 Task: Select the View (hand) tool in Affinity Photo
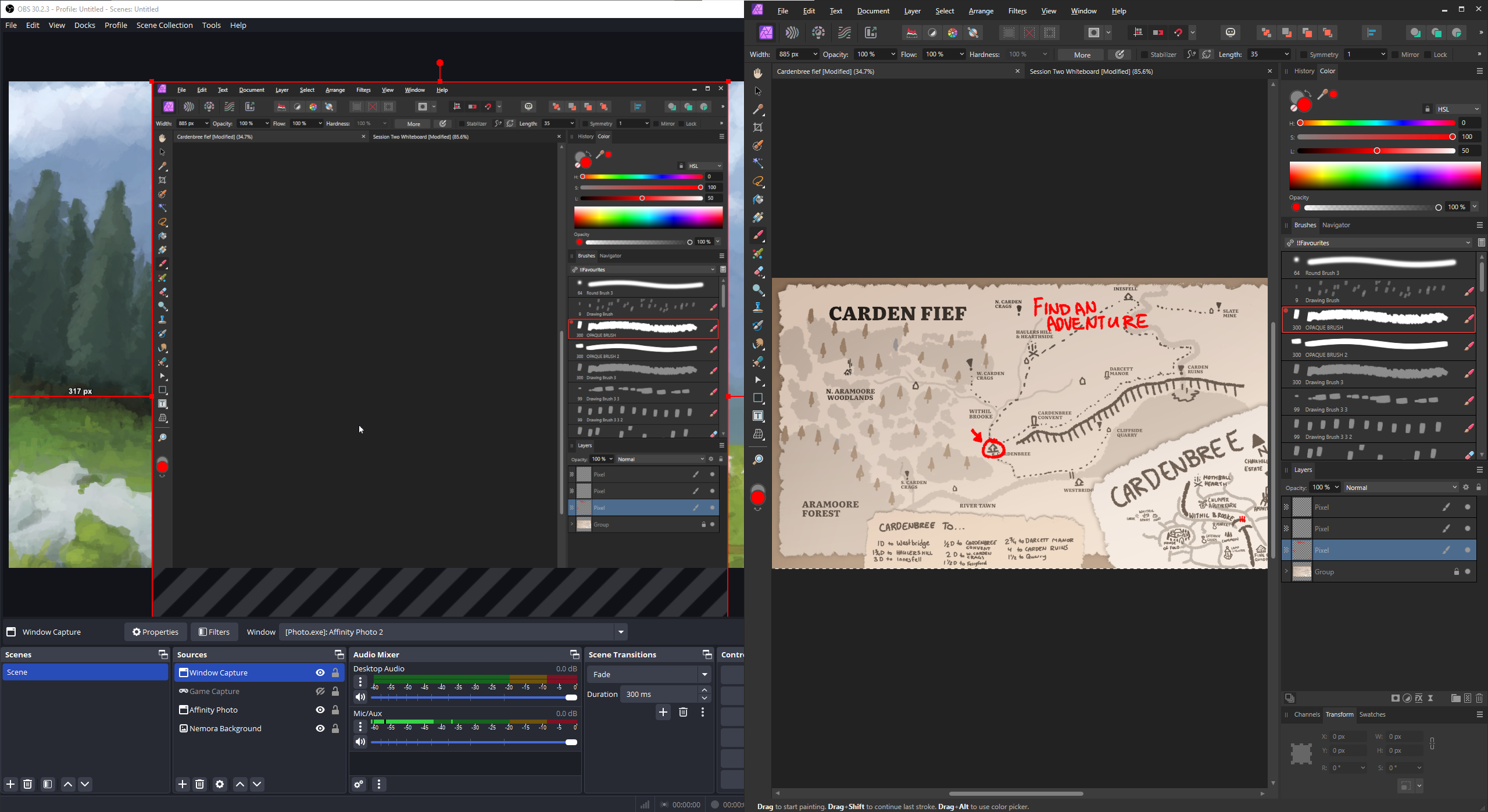(758, 73)
